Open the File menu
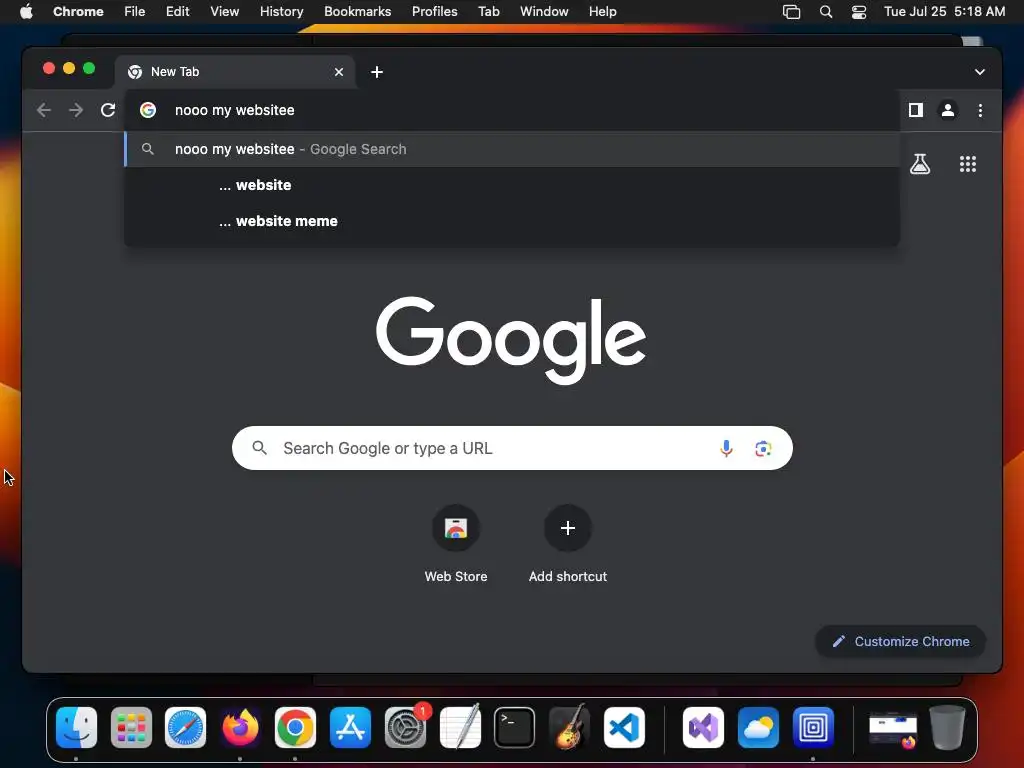This screenshot has height=768, width=1024. [x=135, y=12]
